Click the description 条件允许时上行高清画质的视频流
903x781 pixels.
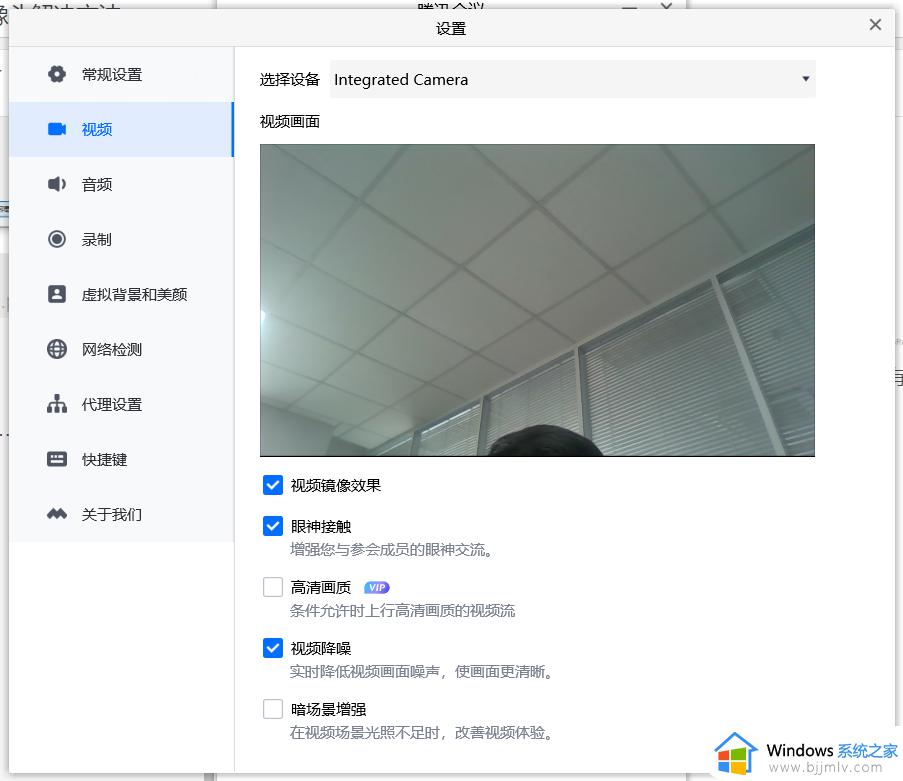(x=403, y=611)
